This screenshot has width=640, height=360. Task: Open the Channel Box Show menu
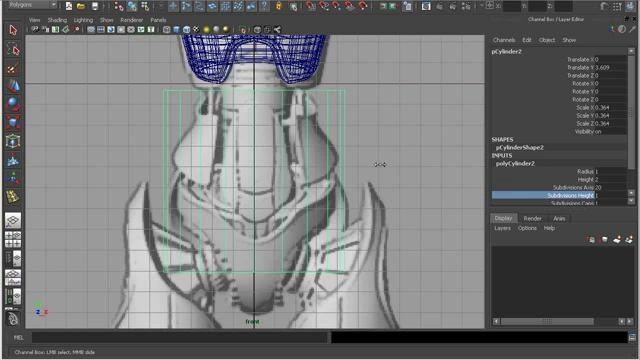coord(569,40)
